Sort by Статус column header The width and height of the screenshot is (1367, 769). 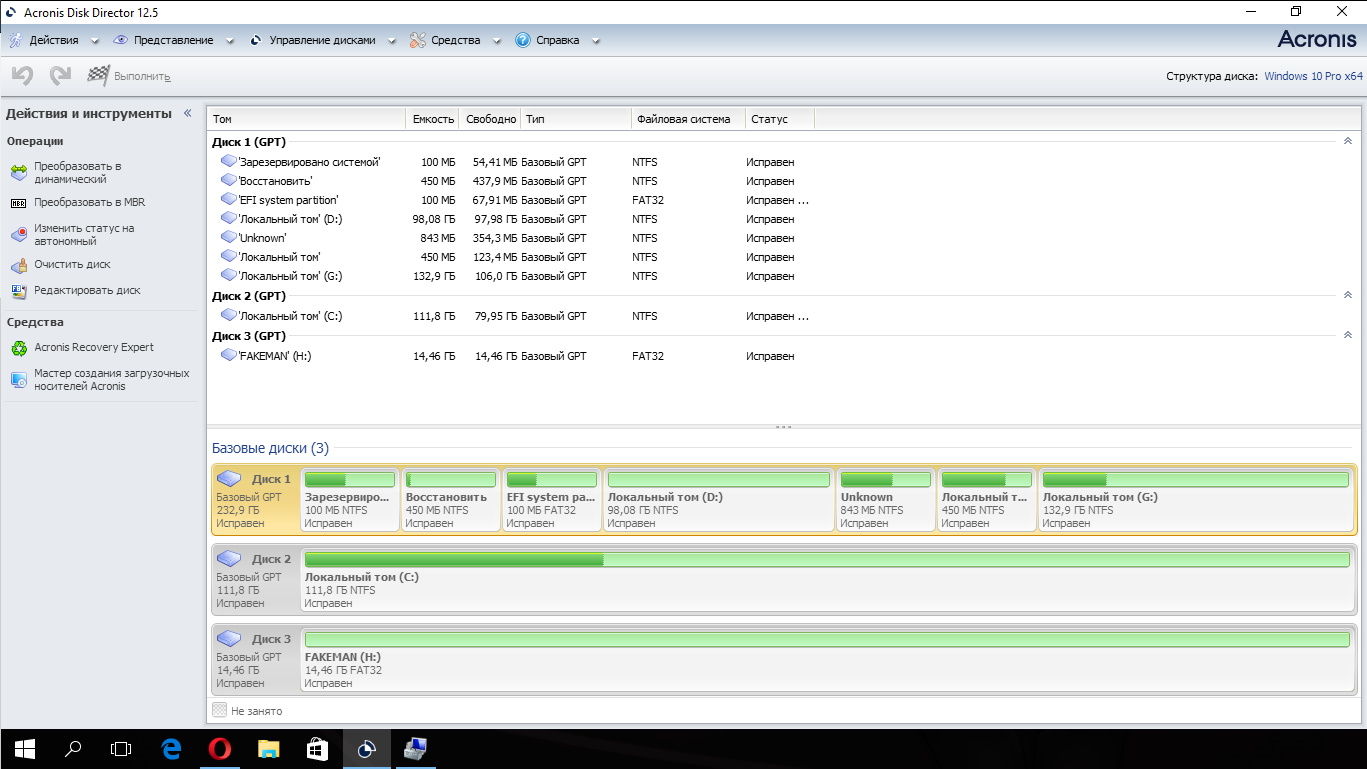tap(779, 119)
